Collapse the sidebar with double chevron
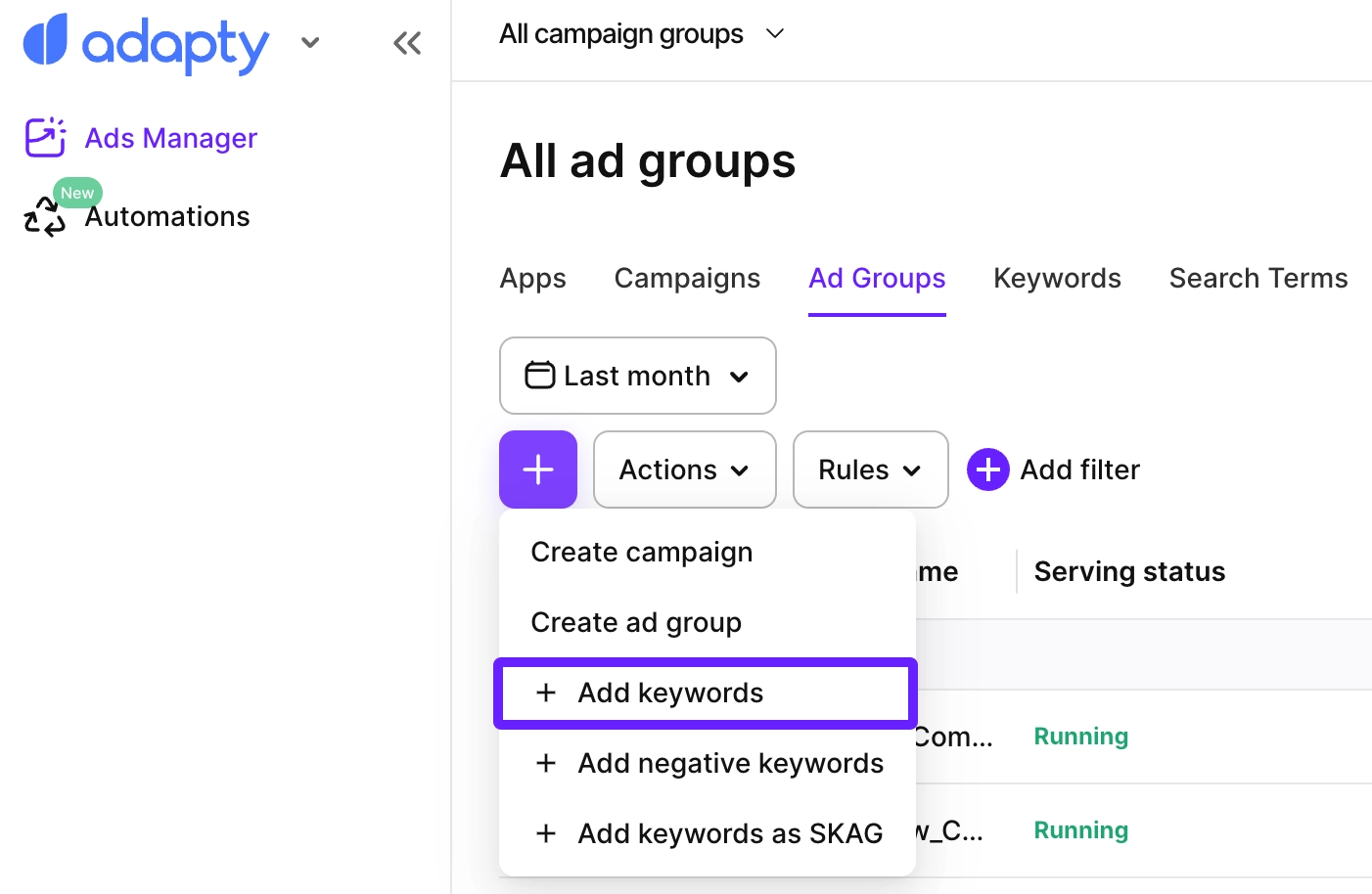The image size is (1372, 894). click(x=406, y=43)
